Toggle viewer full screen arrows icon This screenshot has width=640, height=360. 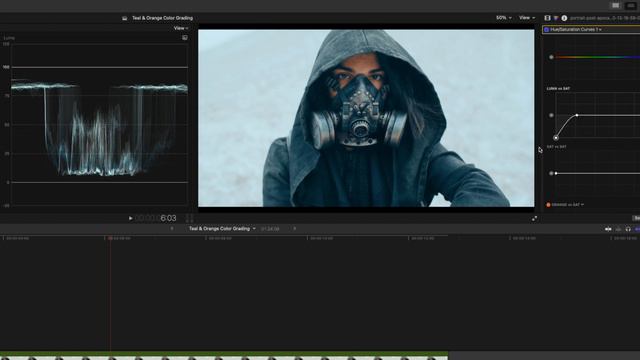pos(534,219)
